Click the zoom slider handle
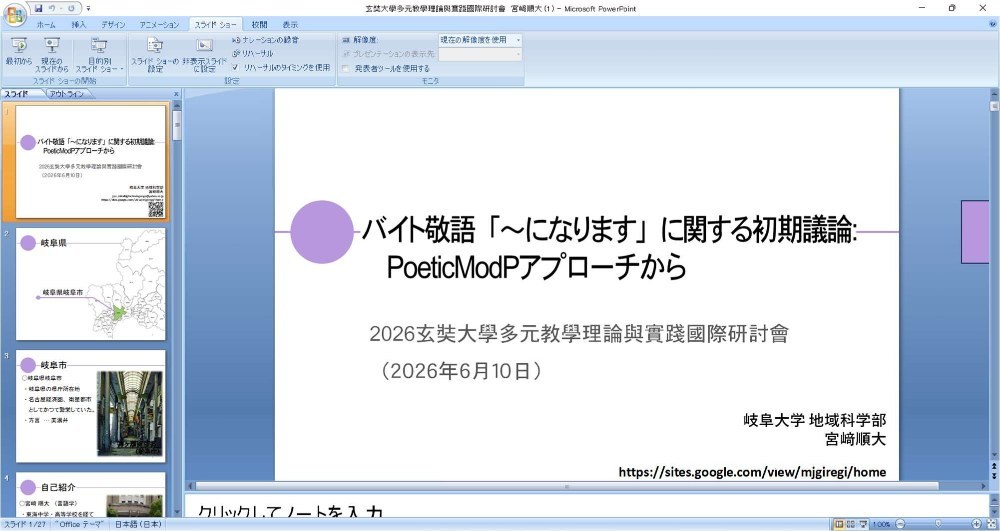This screenshot has height=531, width=1000. click(938, 524)
